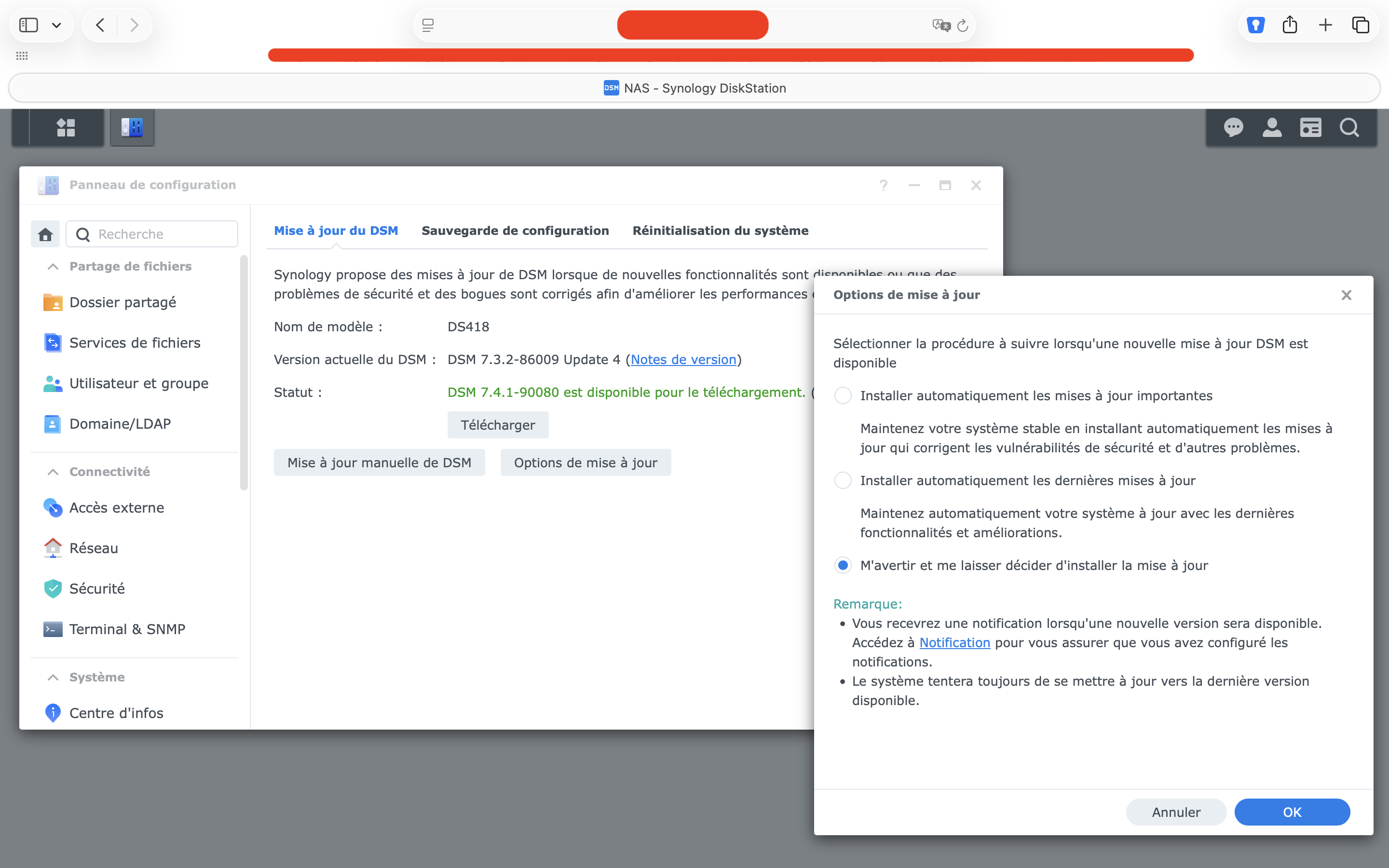The height and width of the screenshot is (868, 1389).
Task: Open Safari page settings icon in address bar
Action: 428,25
